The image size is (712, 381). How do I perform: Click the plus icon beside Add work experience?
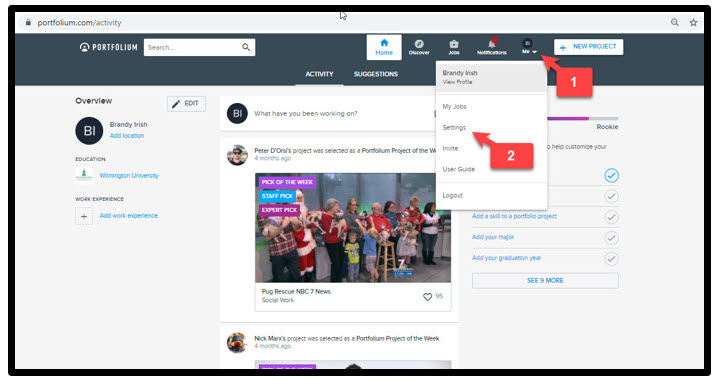[x=84, y=216]
